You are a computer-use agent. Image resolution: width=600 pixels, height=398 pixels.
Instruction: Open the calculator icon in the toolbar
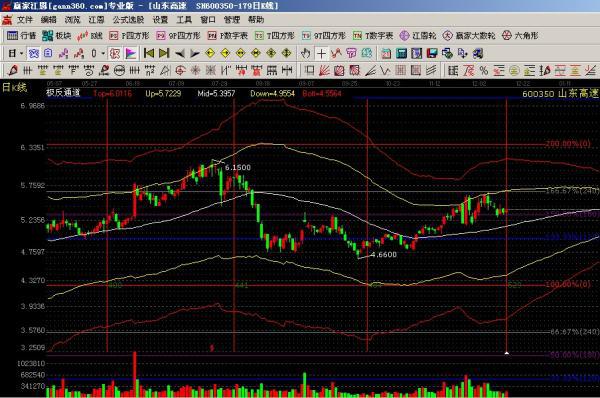tap(401, 54)
